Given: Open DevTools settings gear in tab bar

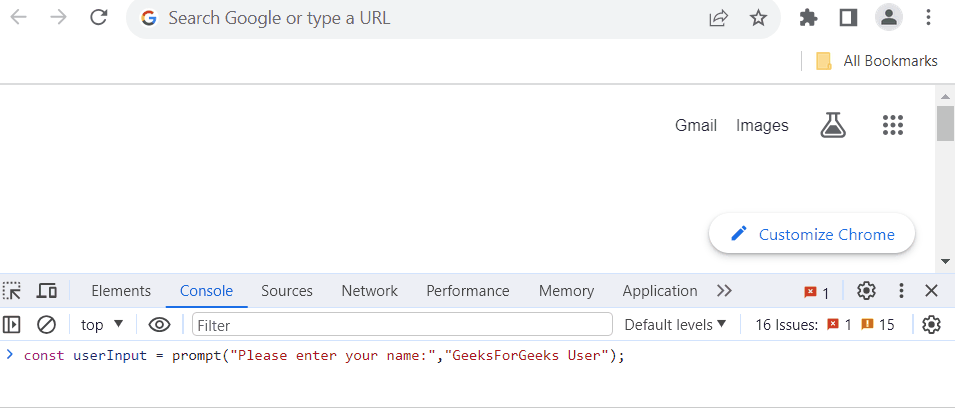Looking at the screenshot, I should click(866, 291).
